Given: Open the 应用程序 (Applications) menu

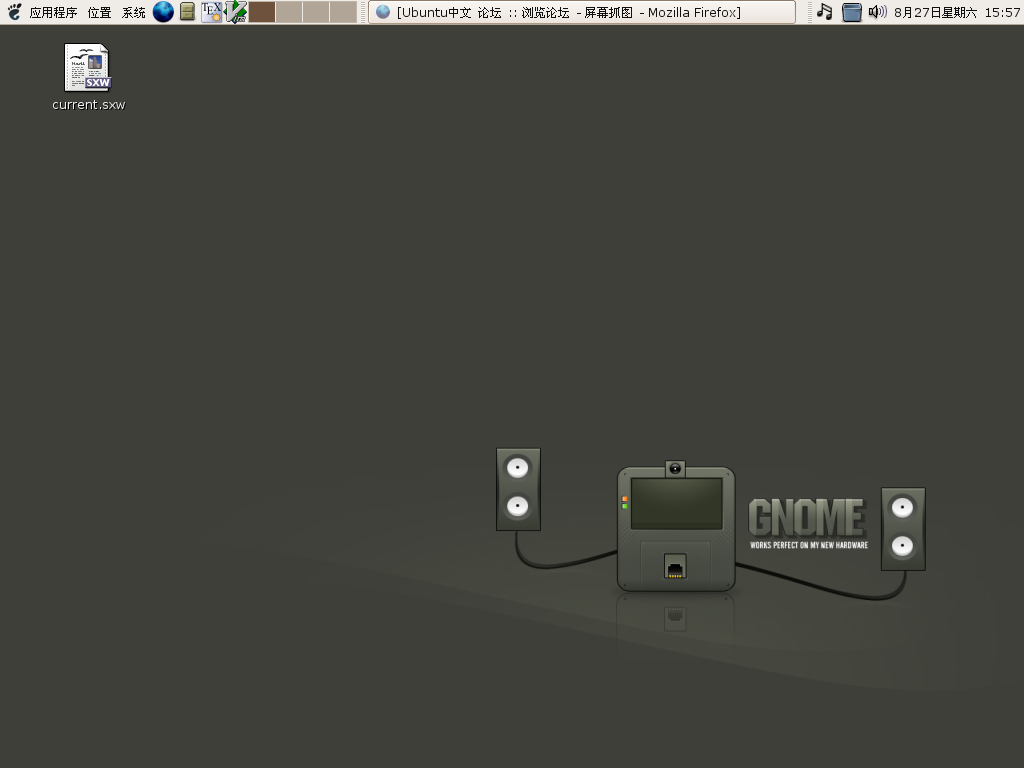Looking at the screenshot, I should click(53, 12).
